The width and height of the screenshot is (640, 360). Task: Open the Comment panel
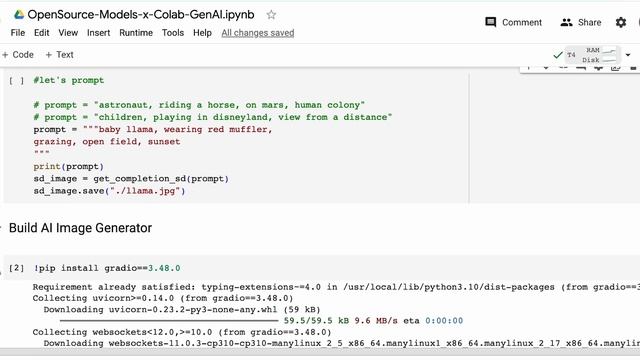pos(513,22)
